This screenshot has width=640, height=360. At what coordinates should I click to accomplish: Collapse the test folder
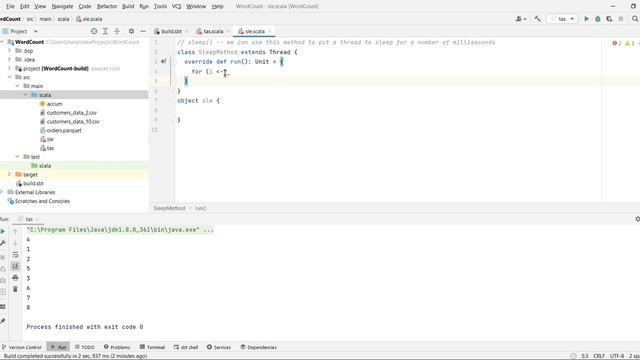pyautogui.click(x=18, y=157)
